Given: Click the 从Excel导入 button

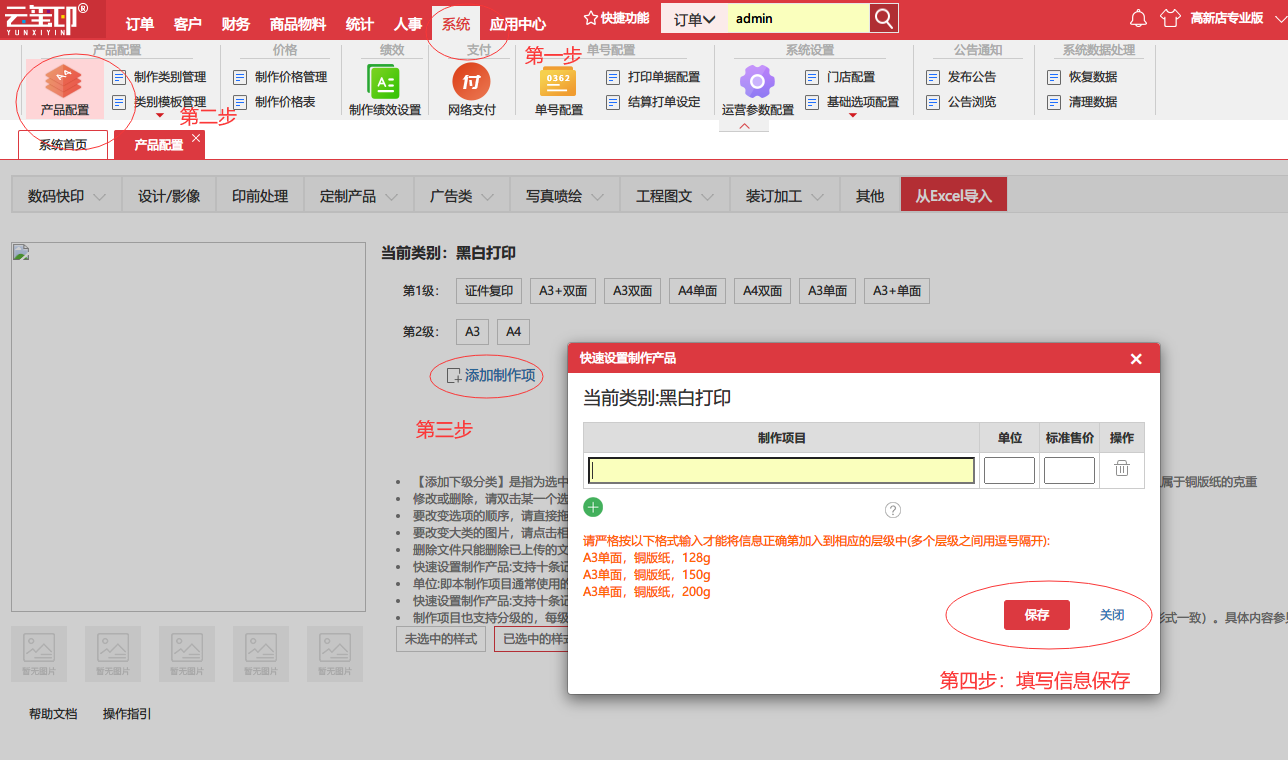Looking at the screenshot, I should pyautogui.click(x=954, y=195).
